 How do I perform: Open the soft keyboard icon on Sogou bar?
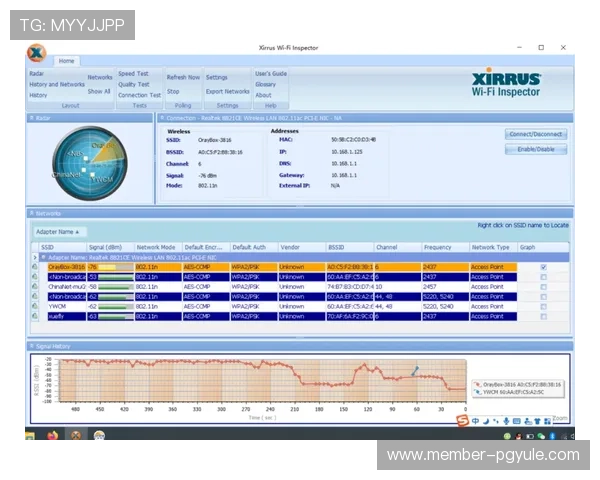click(x=517, y=421)
